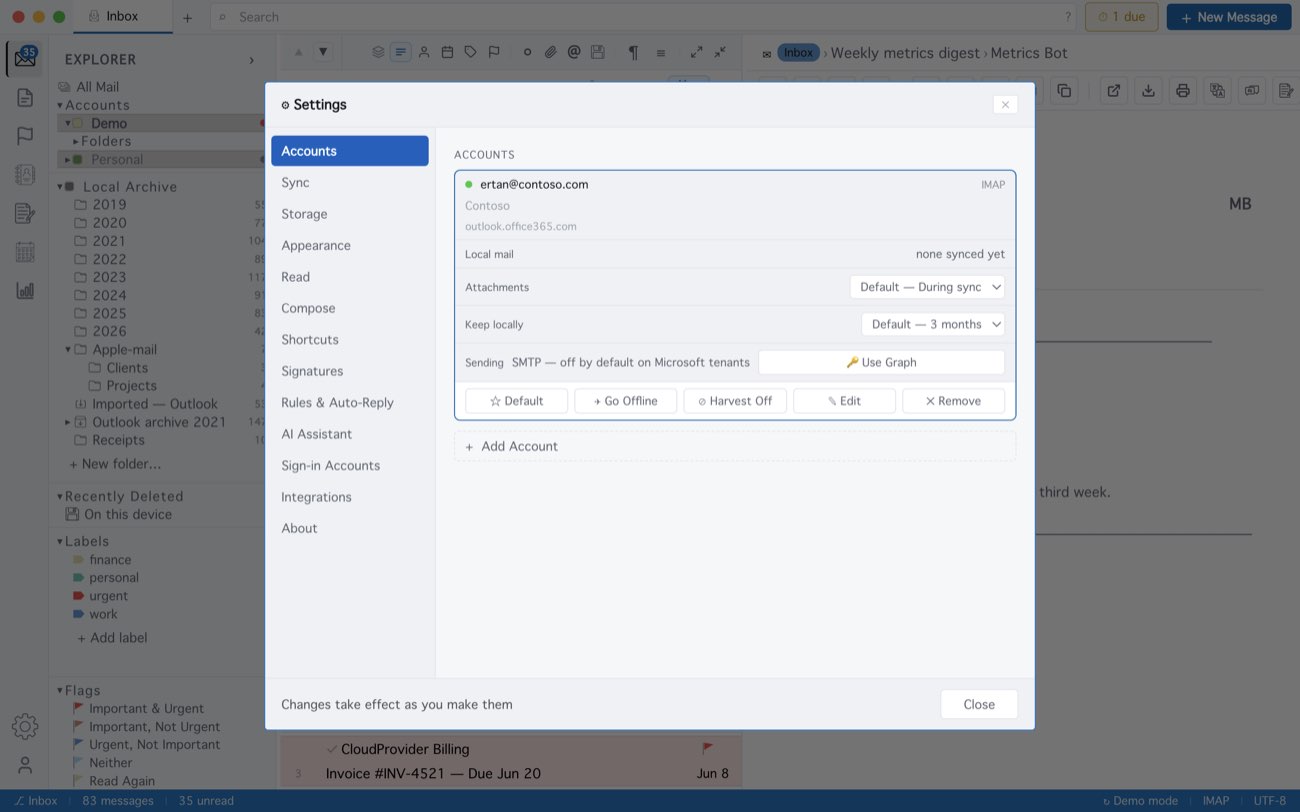The image size is (1300, 812).
Task: Open the Attachments 'Default — During sync' dropdown
Action: coord(928,287)
